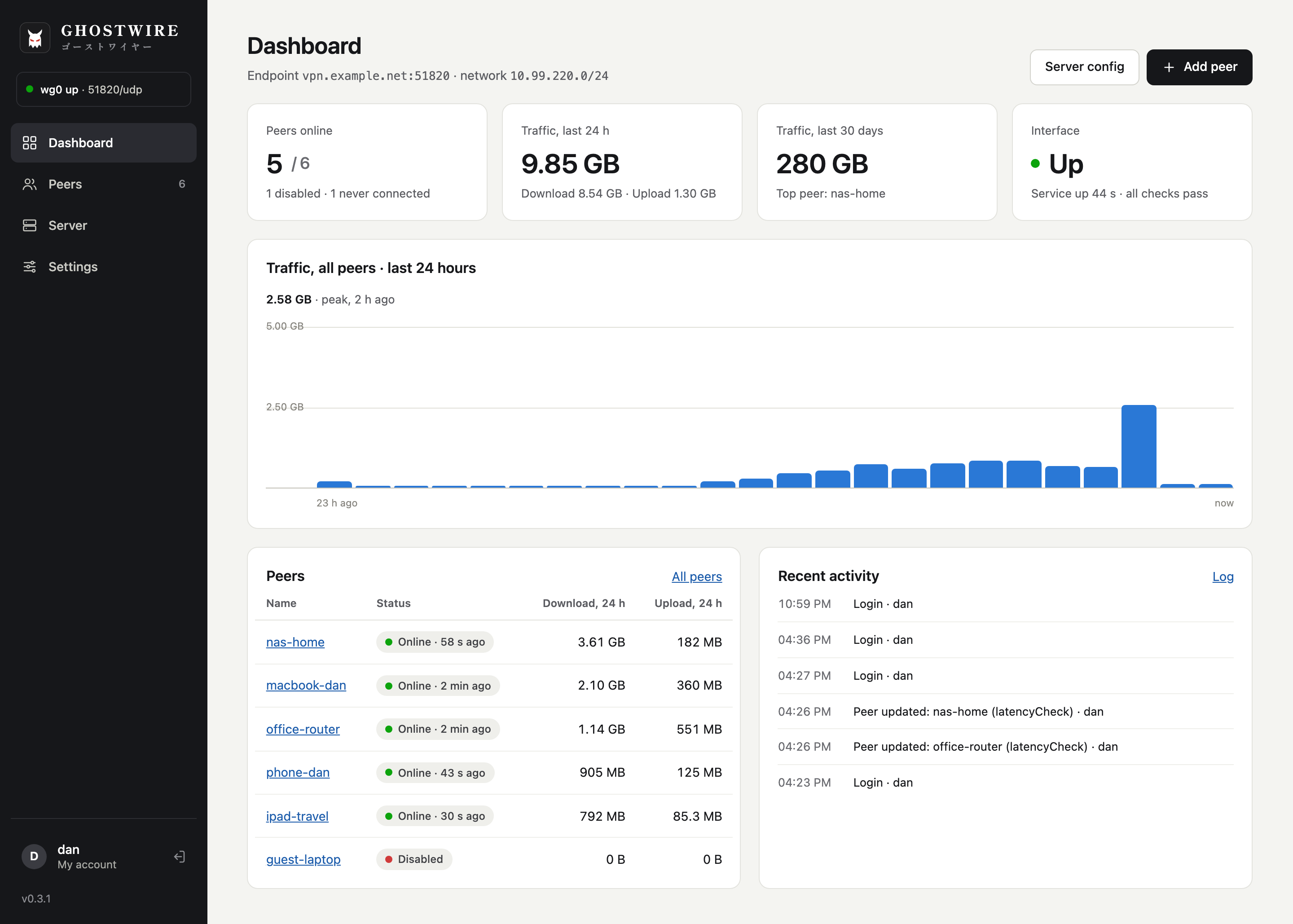Click the Online · 58 s ago badge
Screen dimensions: 1293x924
pyautogui.click(x=435, y=642)
